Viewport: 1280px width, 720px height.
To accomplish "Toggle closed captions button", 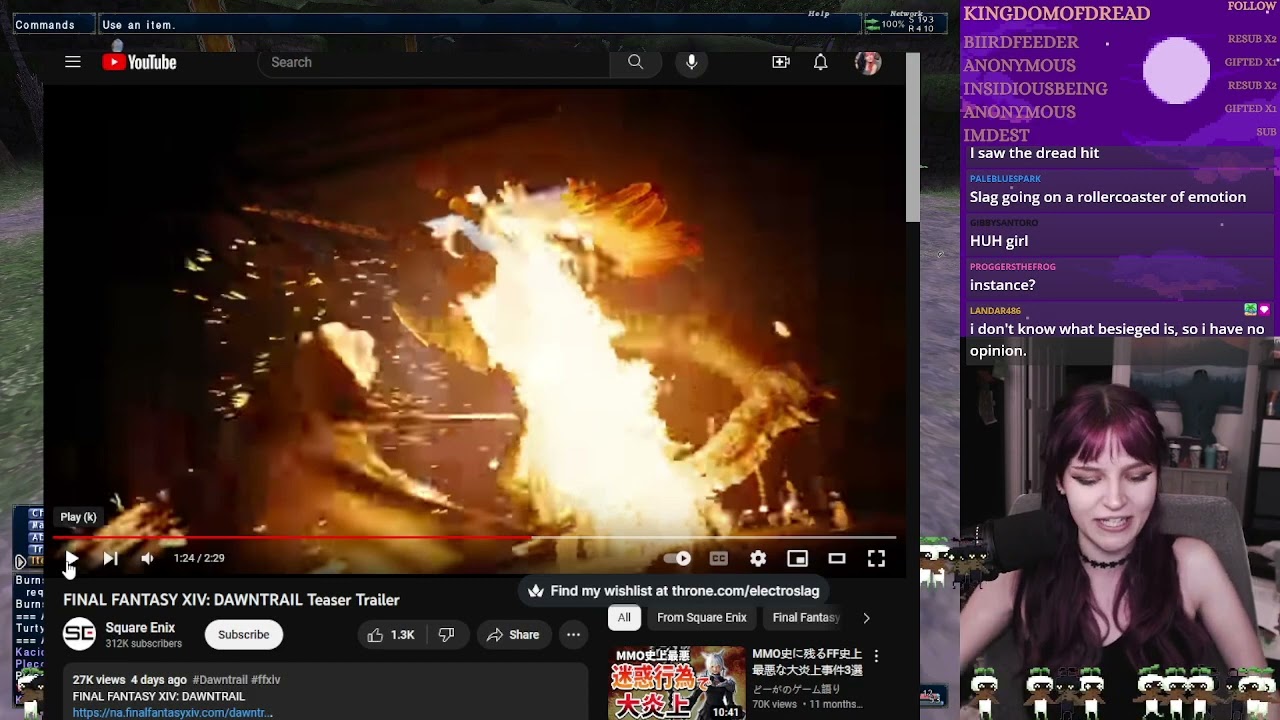I will (x=718, y=558).
